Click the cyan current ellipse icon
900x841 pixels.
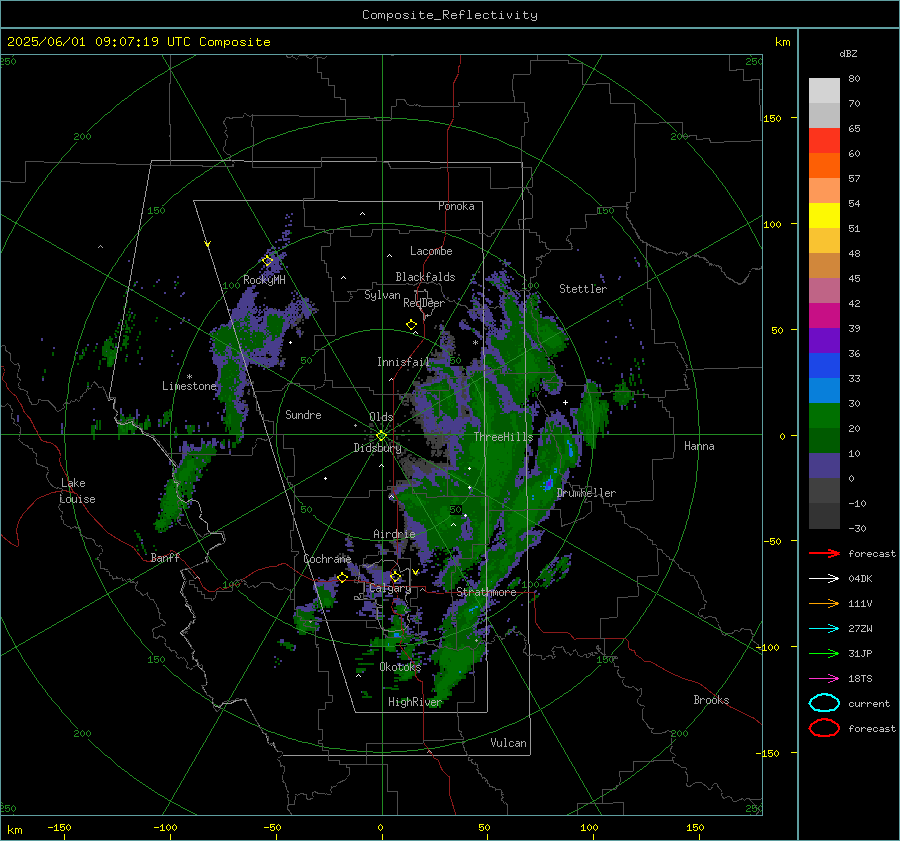824,703
